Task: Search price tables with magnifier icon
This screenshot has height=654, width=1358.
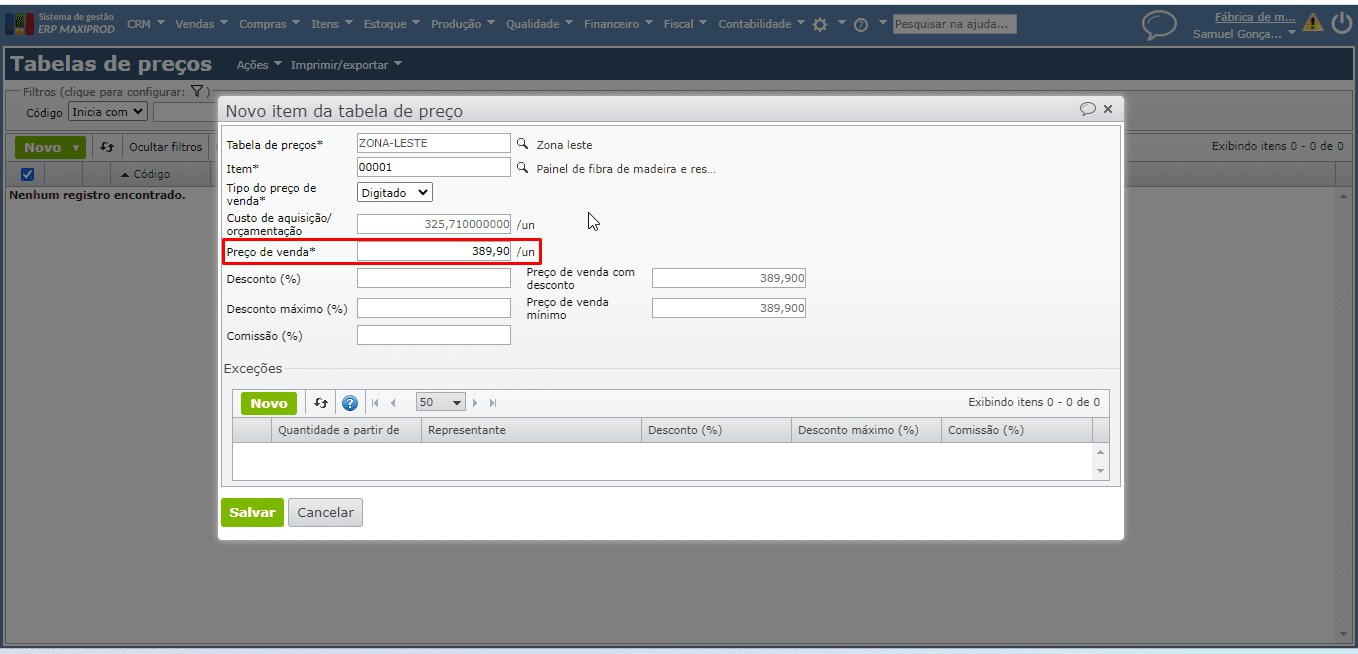Action: (x=522, y=144)
